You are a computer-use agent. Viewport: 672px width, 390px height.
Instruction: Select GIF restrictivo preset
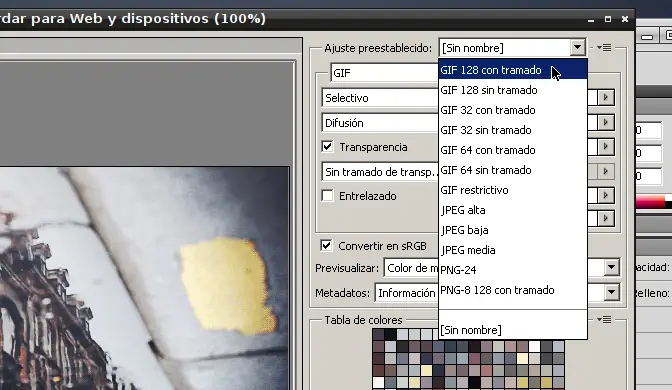click(513, 190)
